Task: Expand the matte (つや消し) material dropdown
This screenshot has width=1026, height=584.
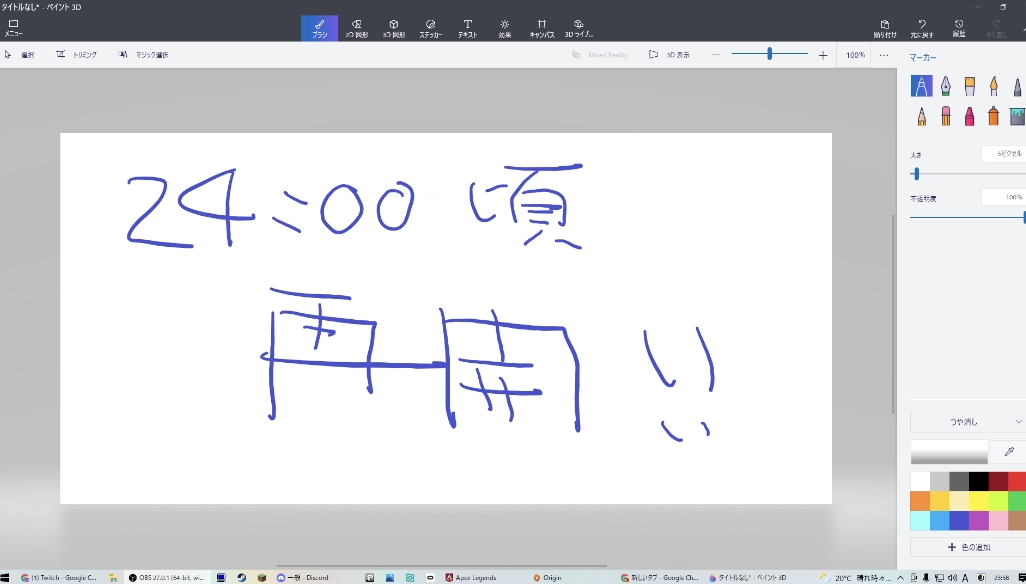Action: (968, 422)
